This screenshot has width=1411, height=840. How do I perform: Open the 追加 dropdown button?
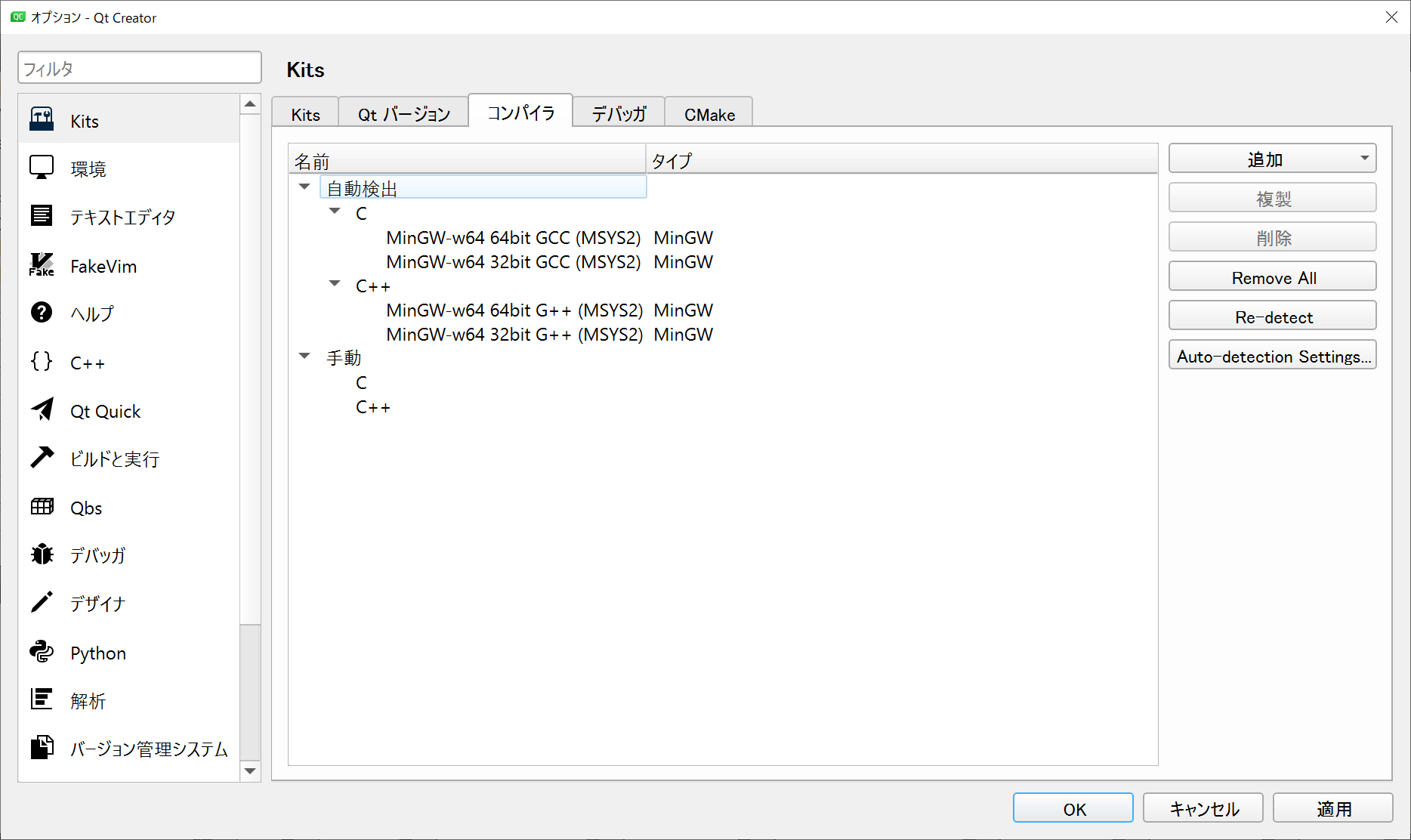[1272, 159]
